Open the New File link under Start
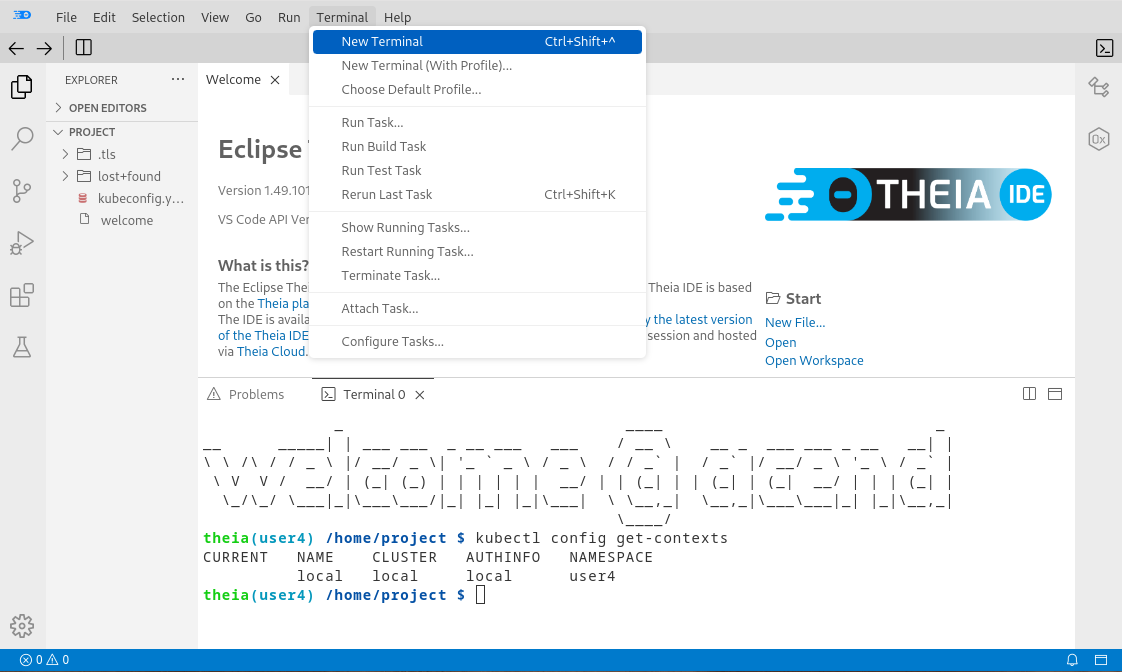Screen dimensions: 1122x672 [x=794, y=322]
